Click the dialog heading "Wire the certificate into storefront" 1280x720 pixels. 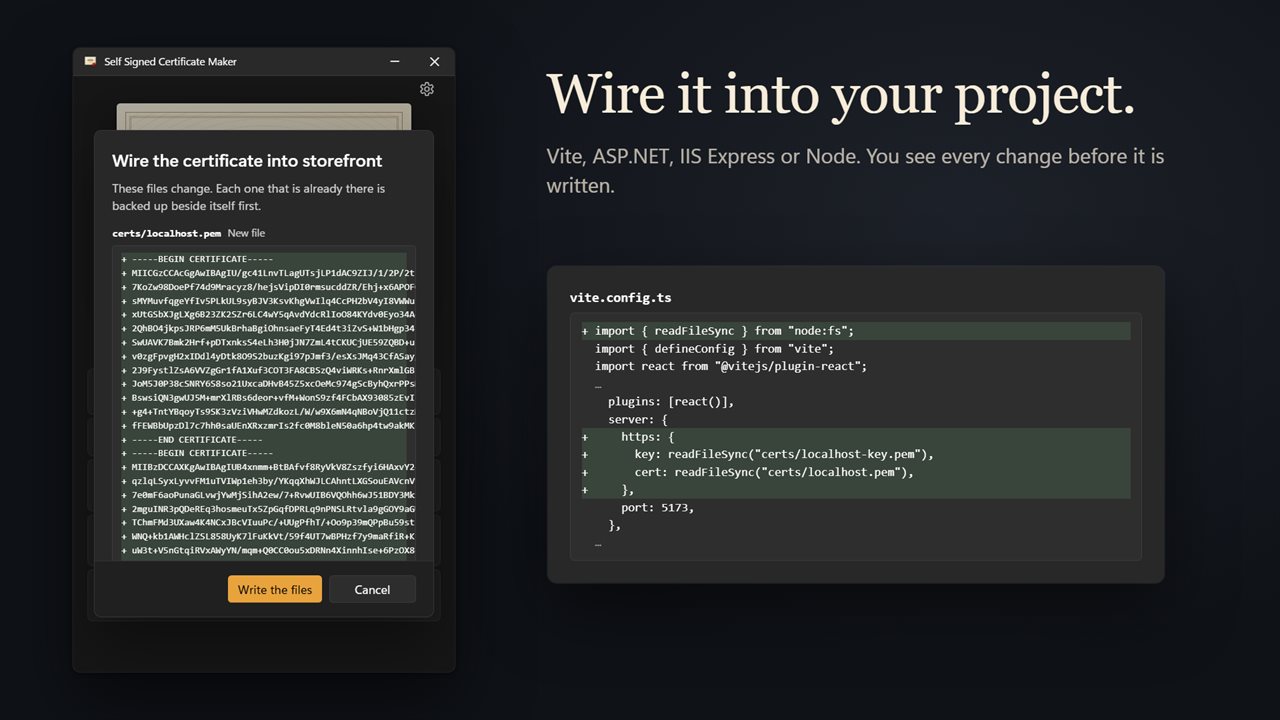pos(247,161)
